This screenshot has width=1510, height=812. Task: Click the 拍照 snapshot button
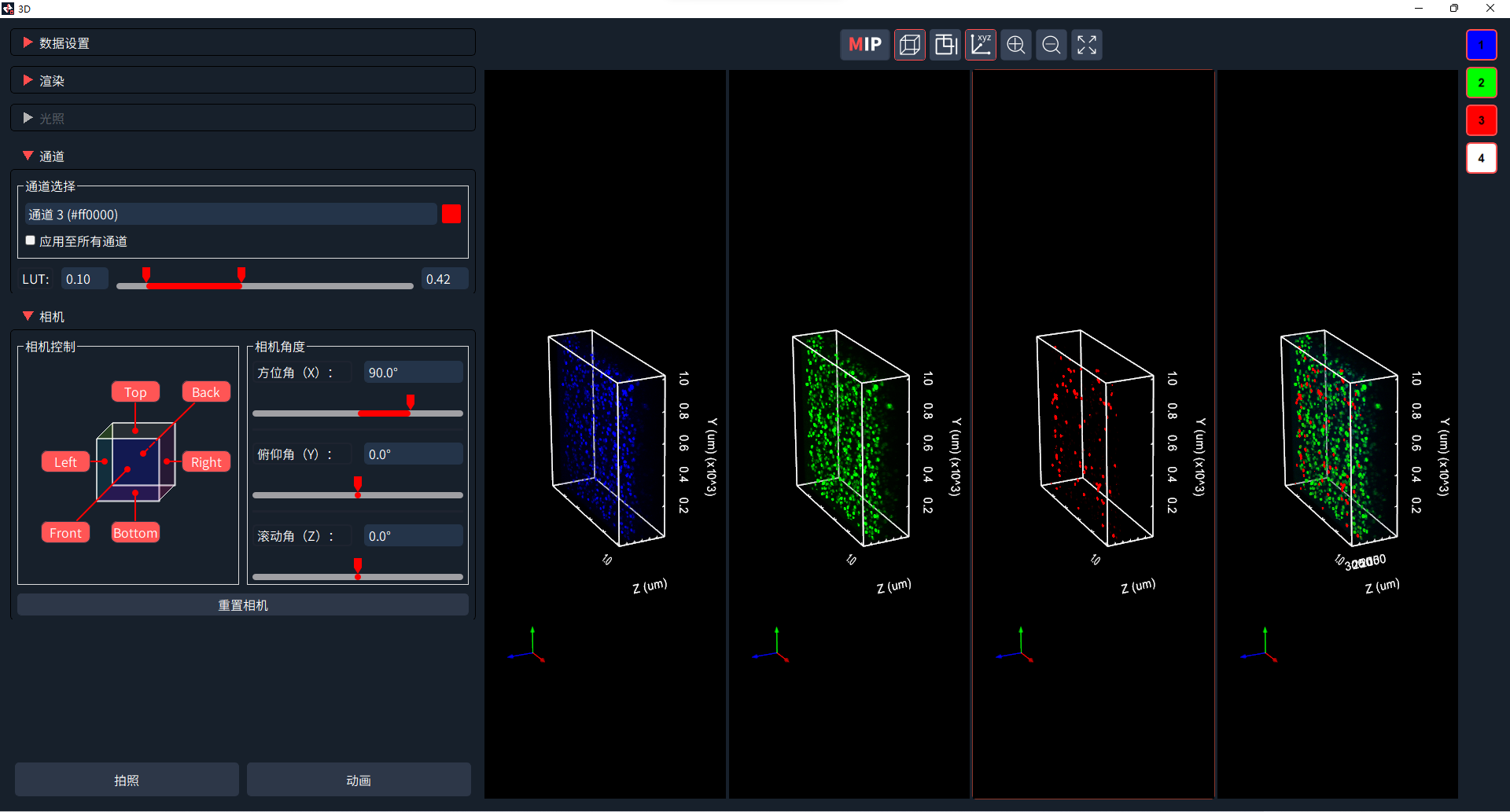coord(127,780)
